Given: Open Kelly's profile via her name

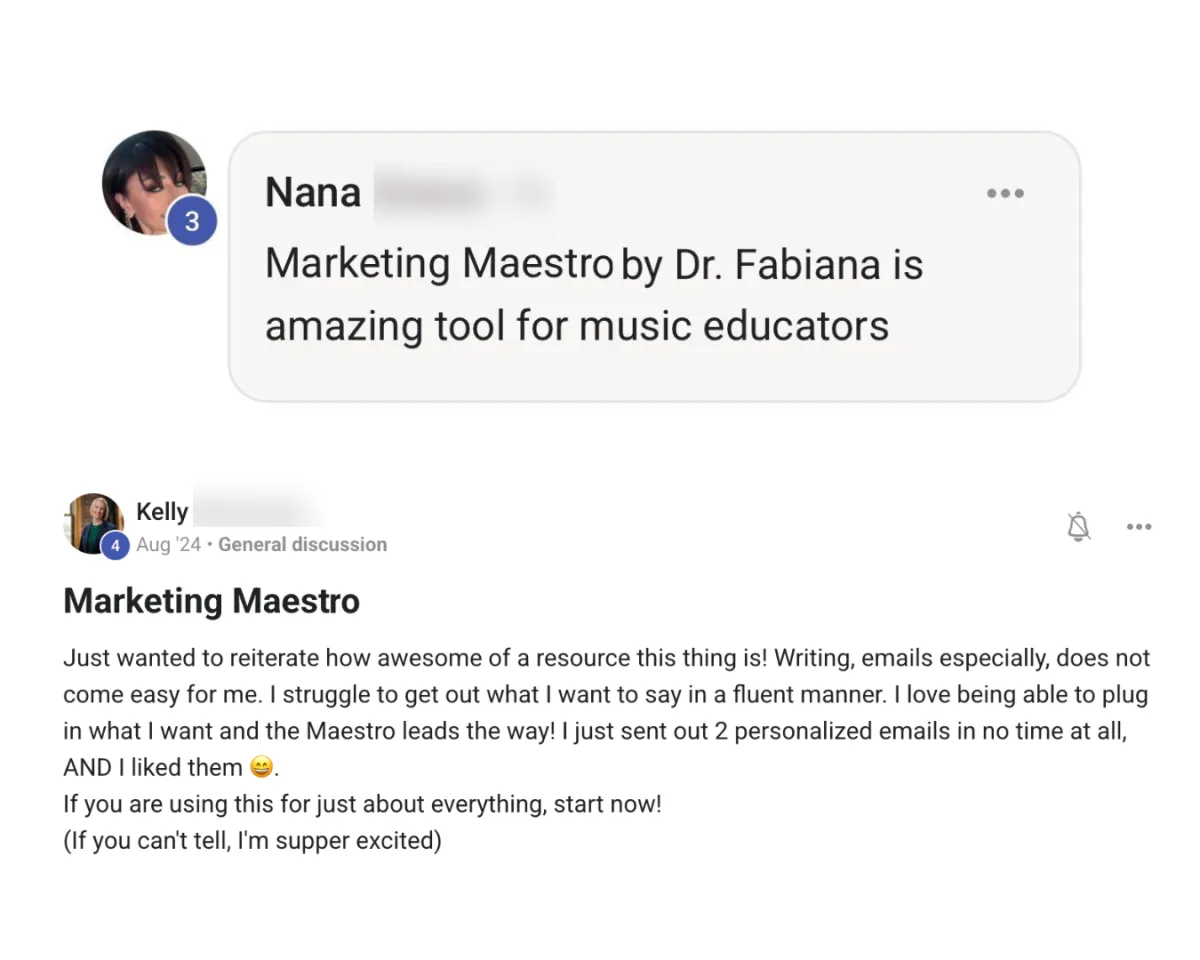Looking at the screenshot, I should 162,512.
